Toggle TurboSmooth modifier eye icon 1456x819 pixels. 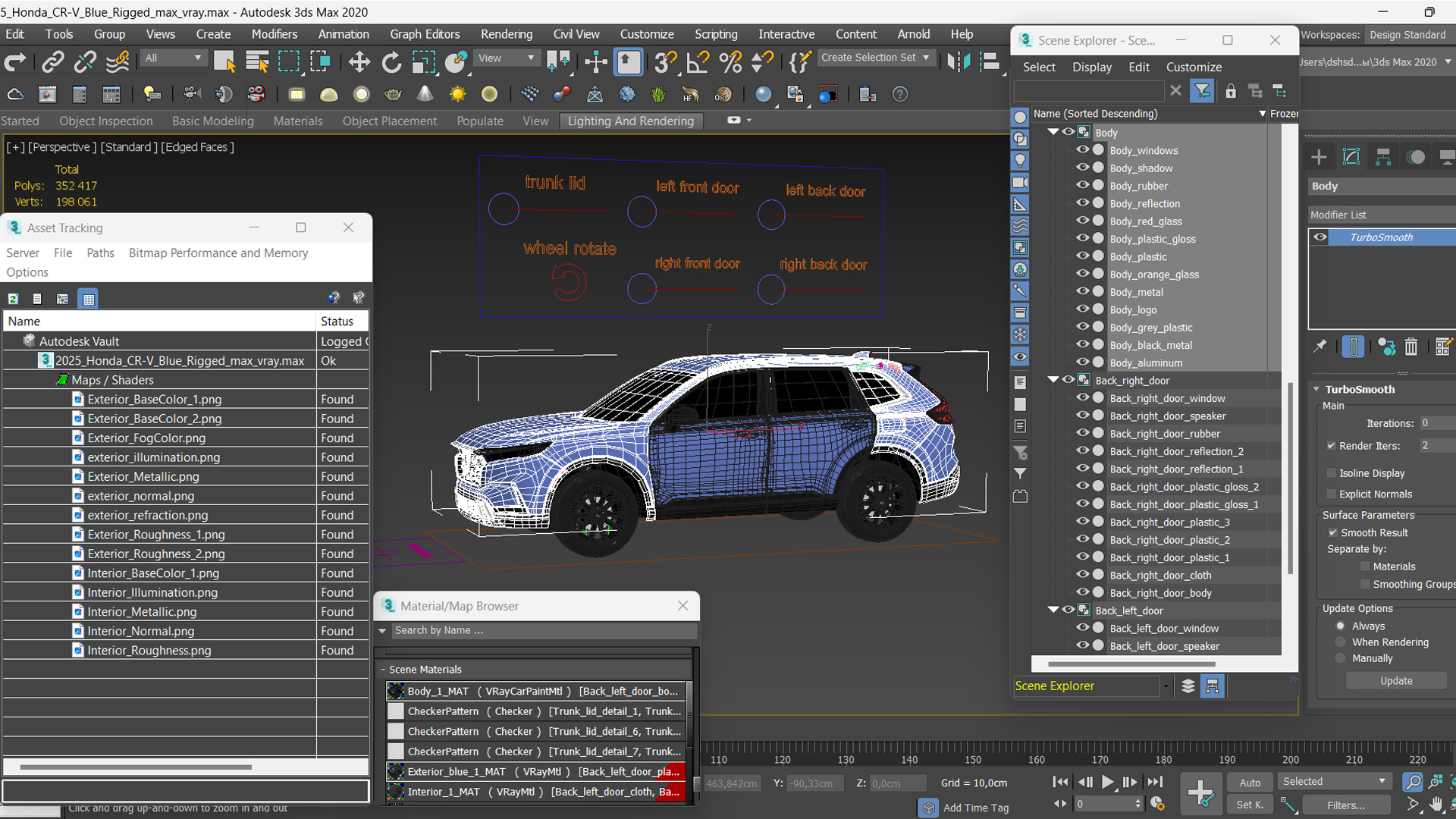1320,237
